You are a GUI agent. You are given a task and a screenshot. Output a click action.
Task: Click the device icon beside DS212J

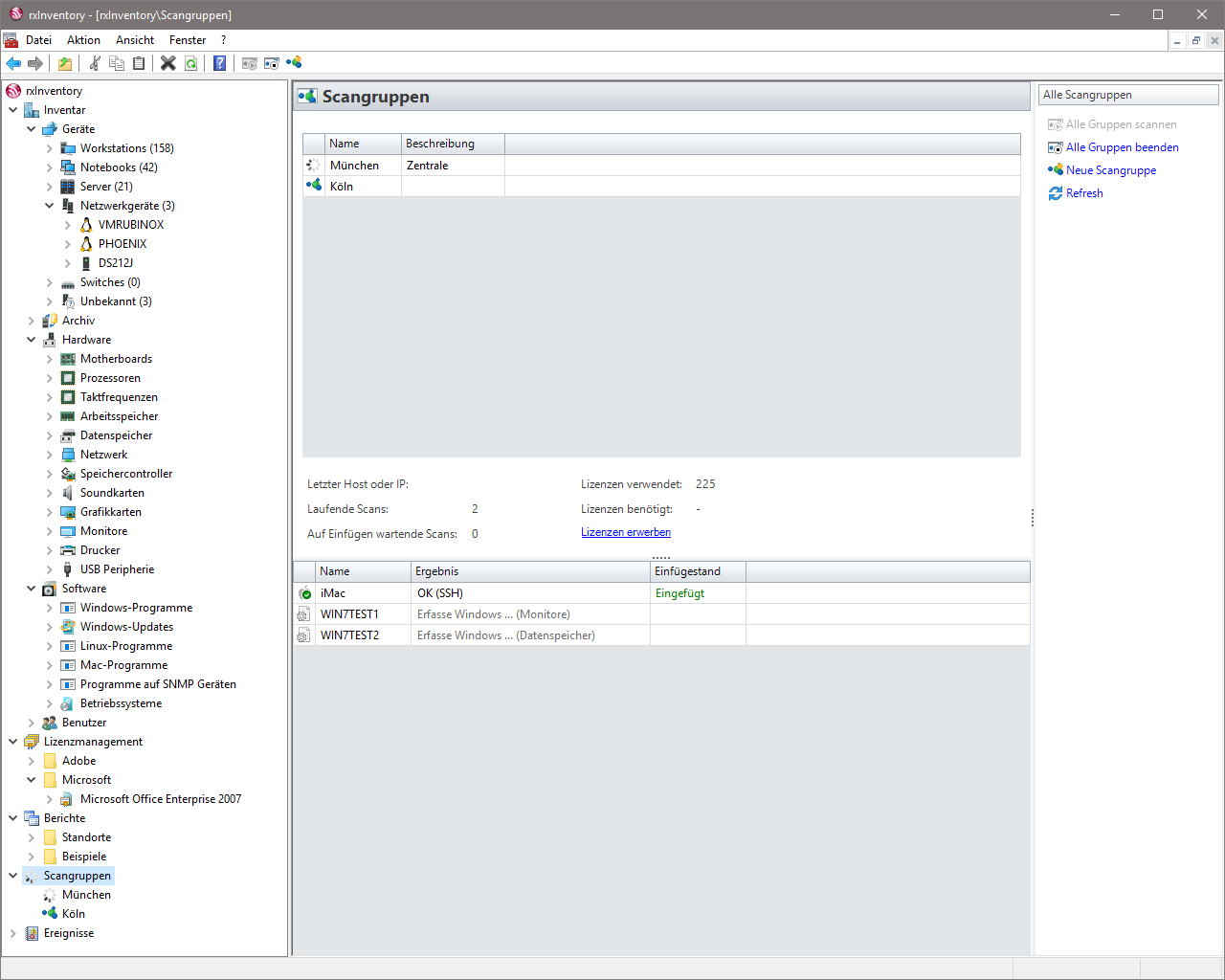coord(86,263)
